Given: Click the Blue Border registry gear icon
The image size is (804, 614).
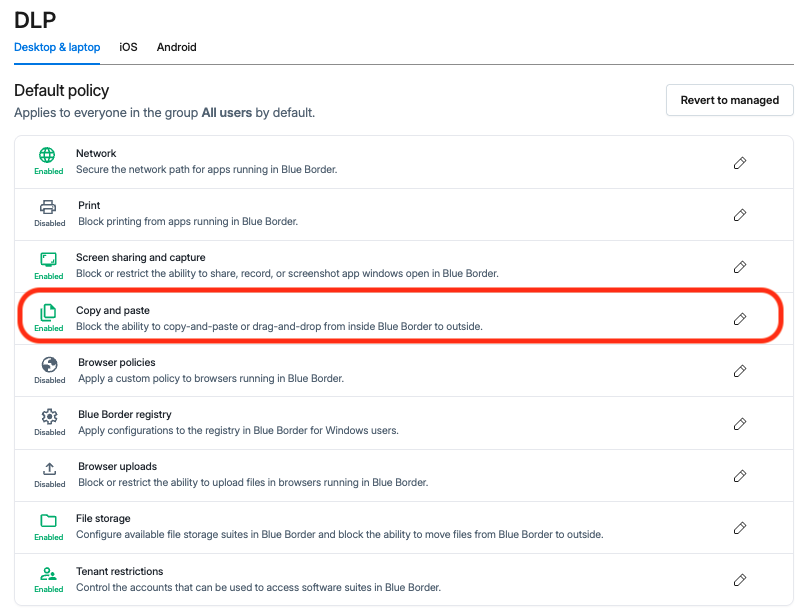Looking at the screenshot, I should click(x=50, y=416).
